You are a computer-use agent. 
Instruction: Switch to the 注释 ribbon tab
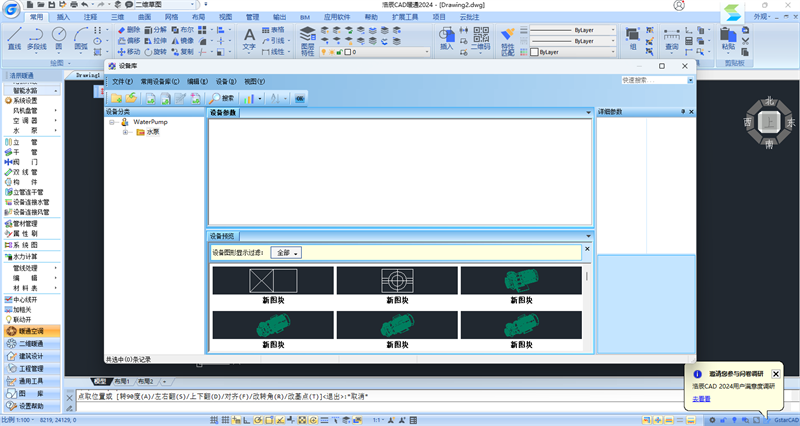[91, 17]
